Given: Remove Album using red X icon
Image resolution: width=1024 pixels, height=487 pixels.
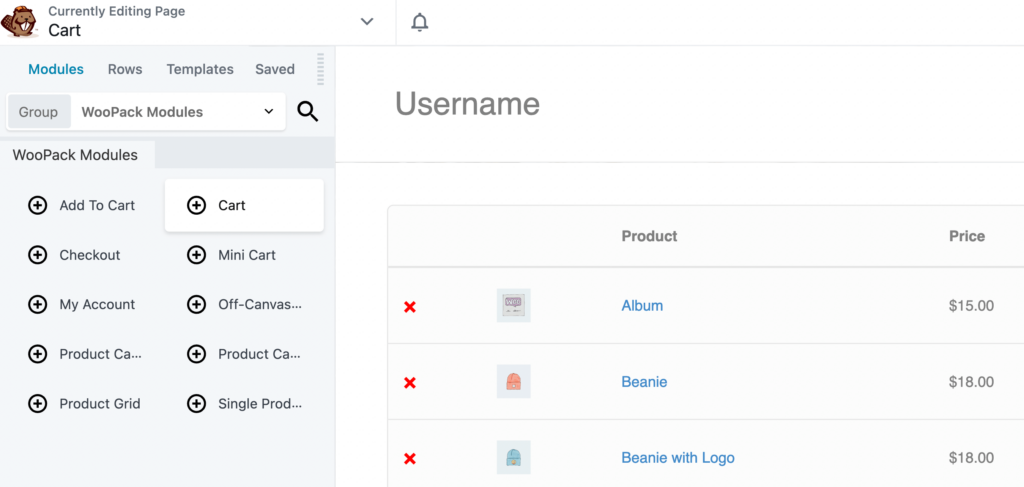Looking at the screenshot, I should pos(410,306).
